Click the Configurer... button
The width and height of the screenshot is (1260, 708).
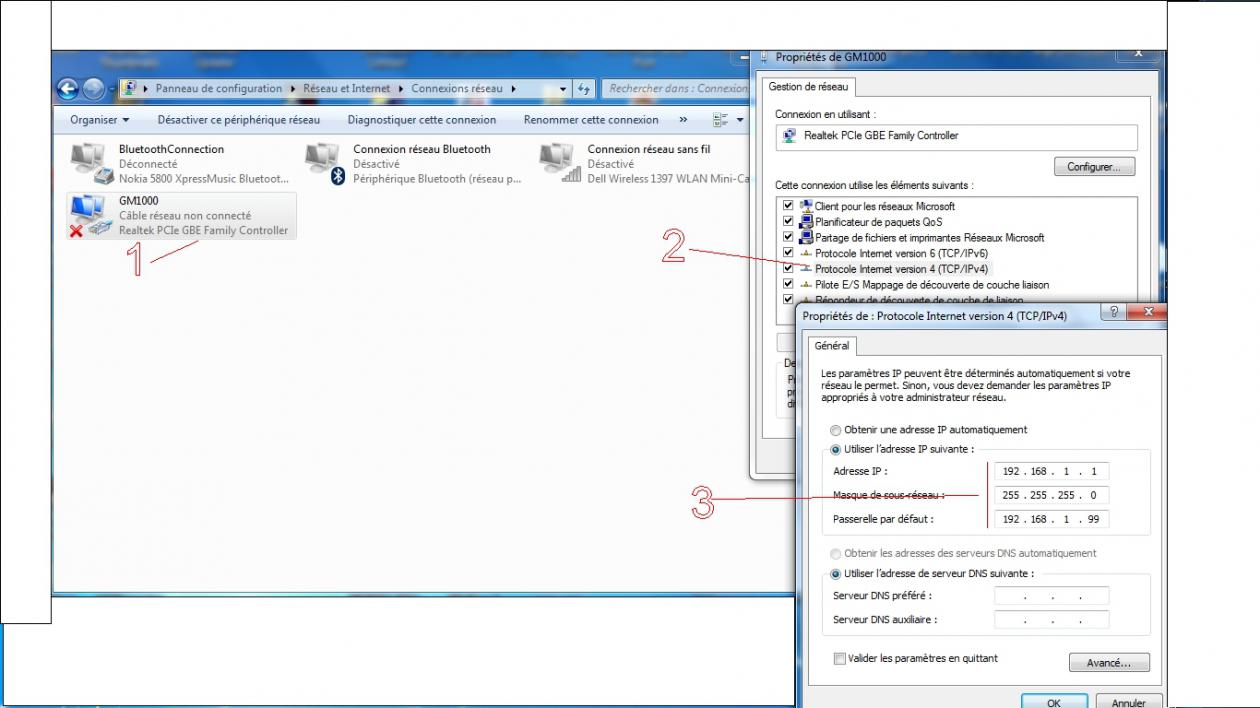1094,167
